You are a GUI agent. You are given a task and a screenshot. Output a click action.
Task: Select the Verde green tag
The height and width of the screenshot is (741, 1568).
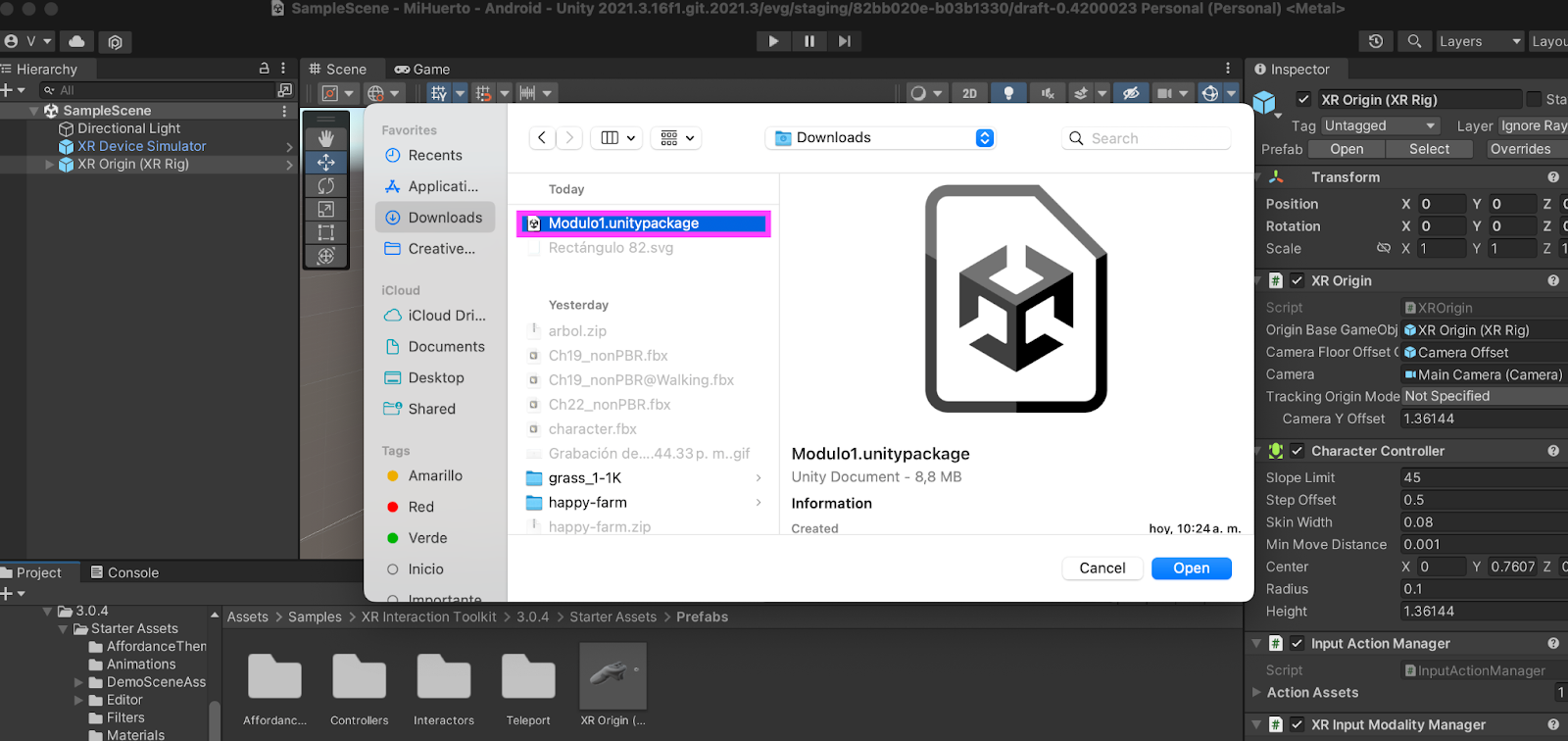click(x=435, y=538)
